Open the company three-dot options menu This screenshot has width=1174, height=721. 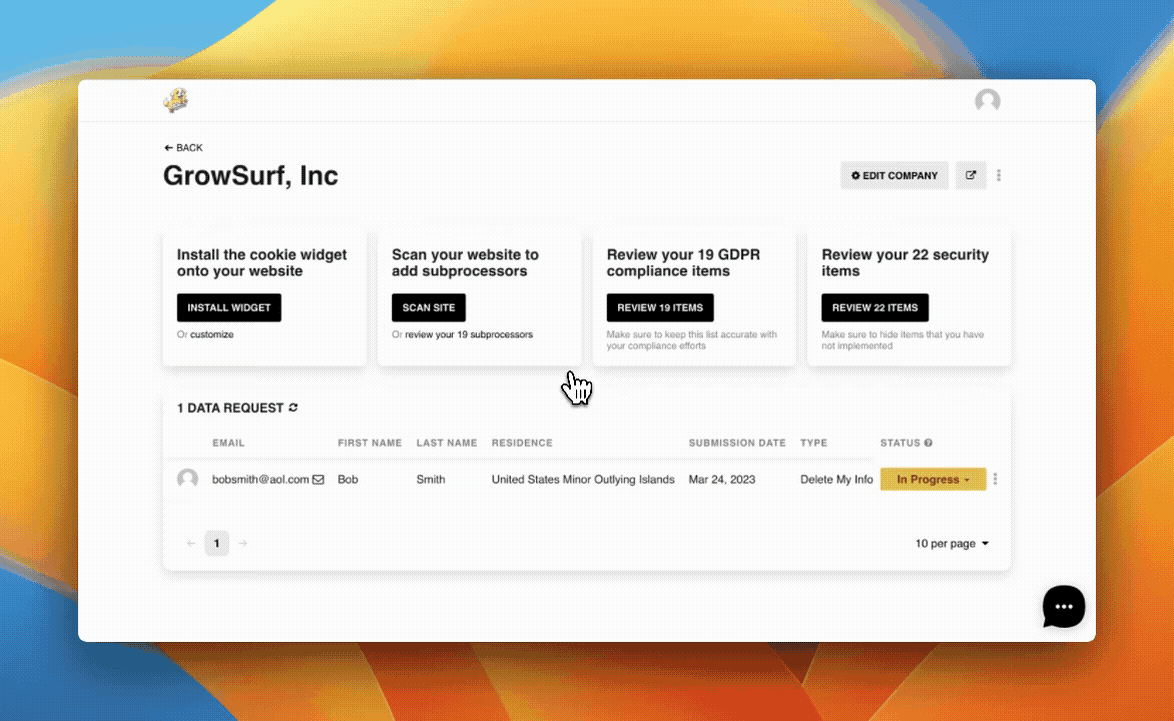(x=999, y=175)
